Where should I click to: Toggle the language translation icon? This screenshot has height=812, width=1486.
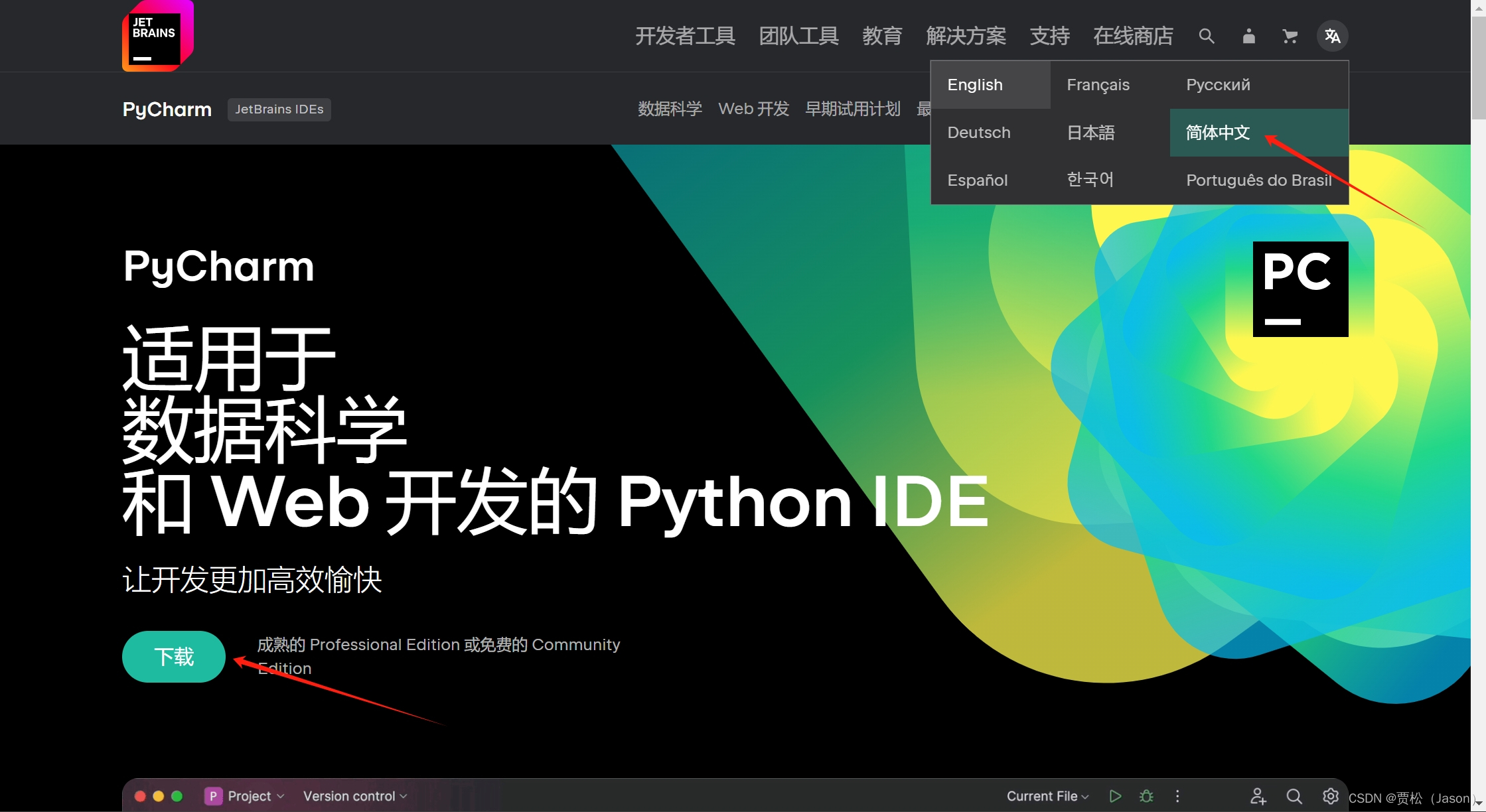click(x=1332, y=36)
